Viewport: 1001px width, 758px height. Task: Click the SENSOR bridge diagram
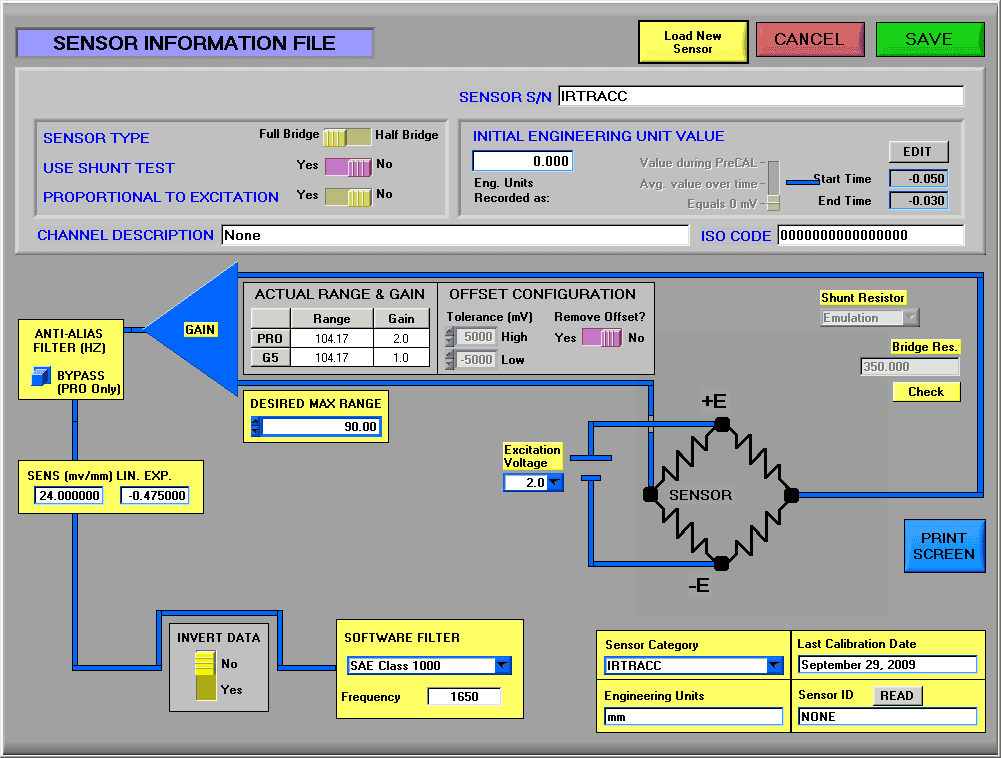tap(720, 494)
